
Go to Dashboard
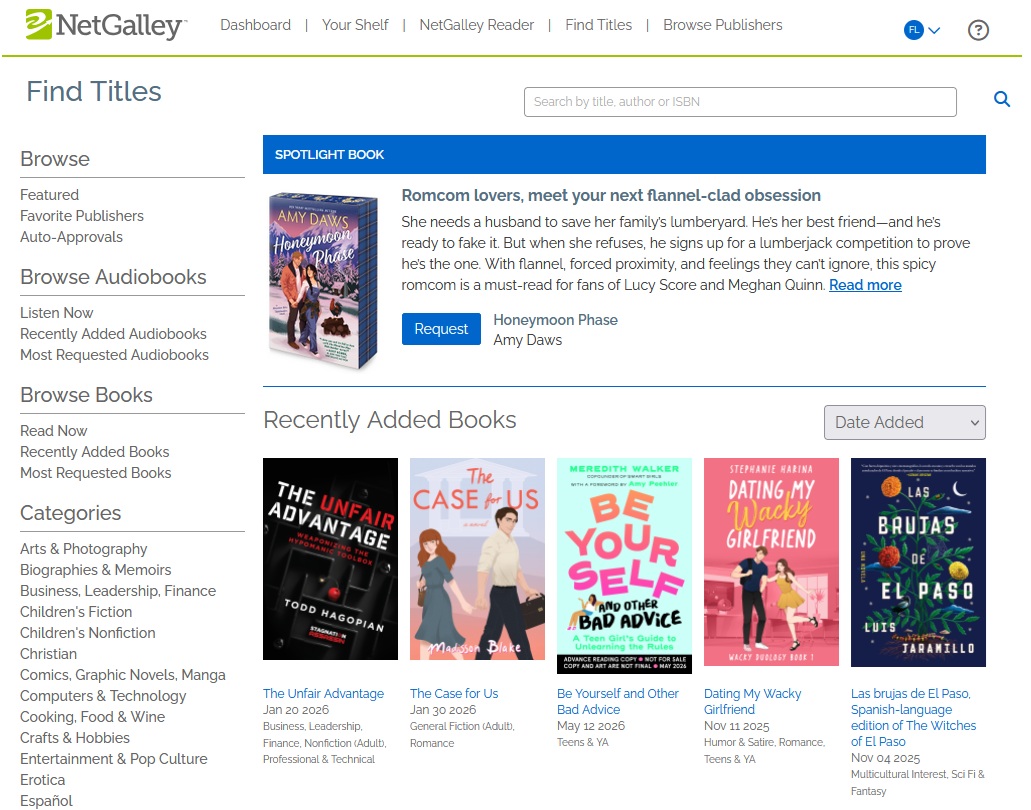pos(255,25)
